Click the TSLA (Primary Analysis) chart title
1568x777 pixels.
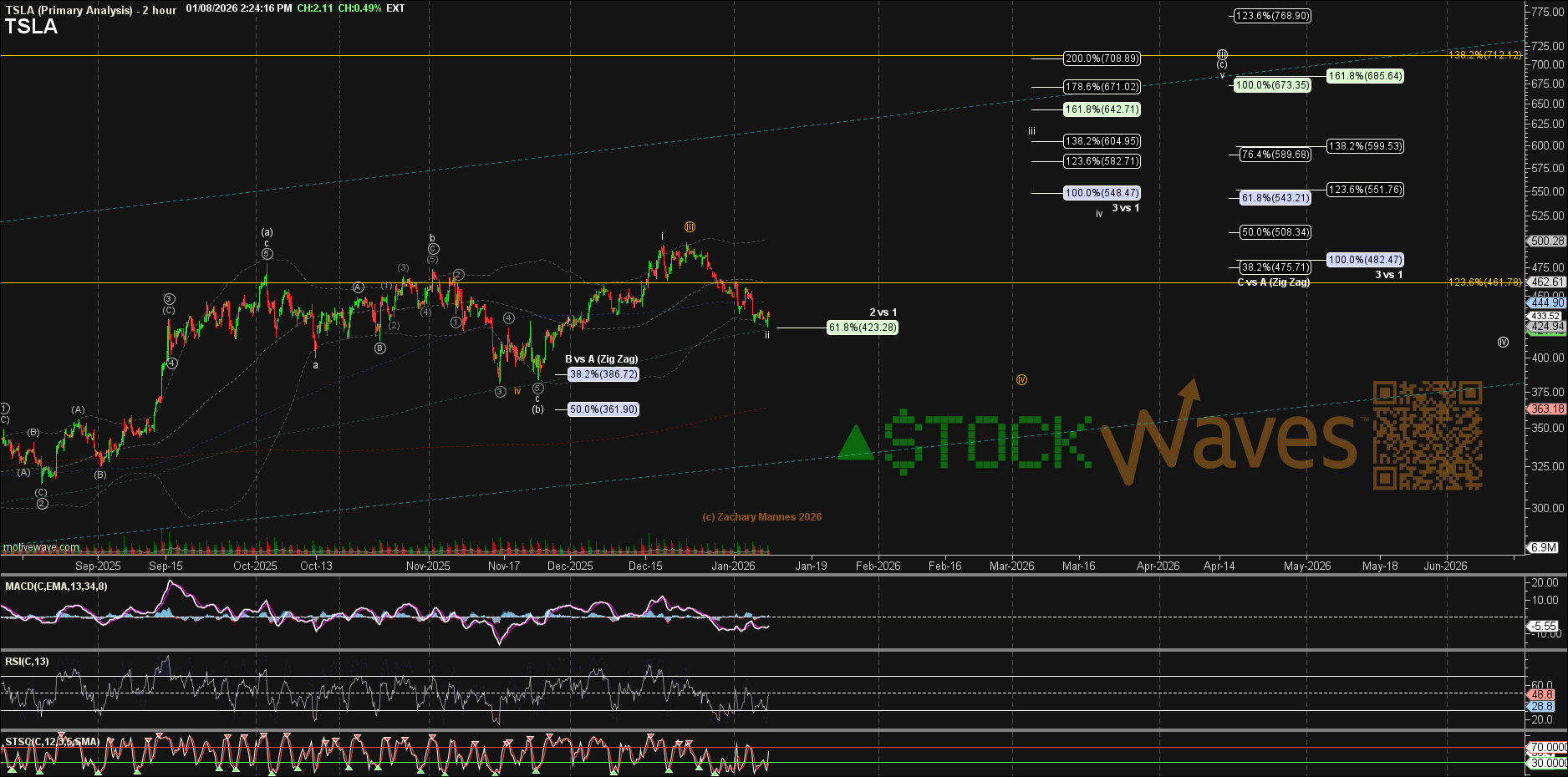[69, 10]
